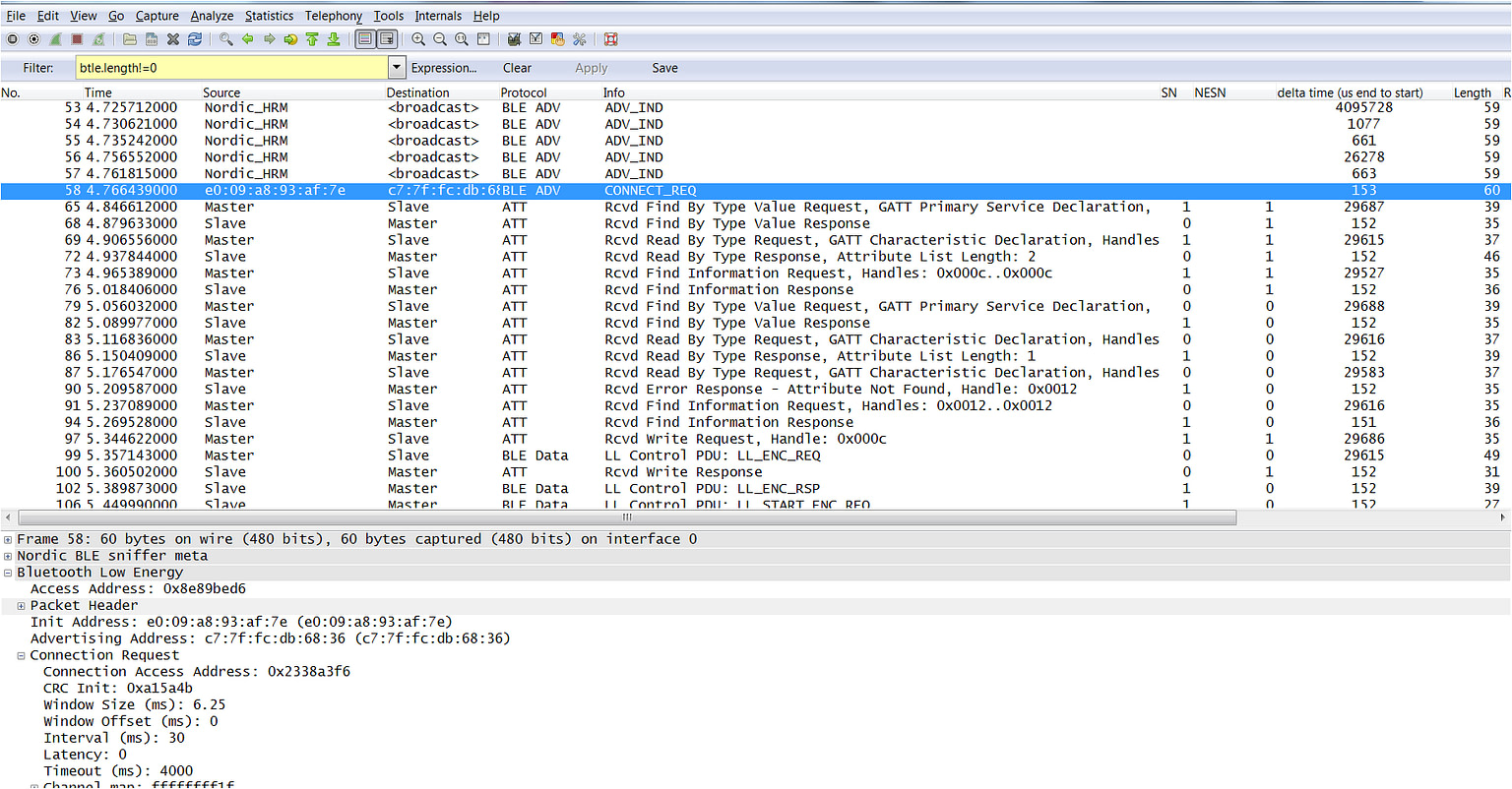The image size is (1512, 789).
Task: Open Edit Coloring Rules icon
Action: click(555, 38)
